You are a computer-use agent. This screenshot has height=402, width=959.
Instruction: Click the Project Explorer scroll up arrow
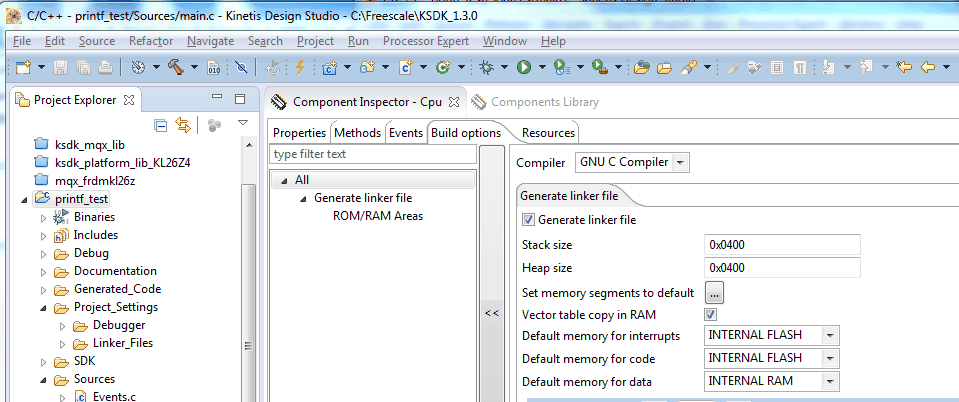click(249, 146)
